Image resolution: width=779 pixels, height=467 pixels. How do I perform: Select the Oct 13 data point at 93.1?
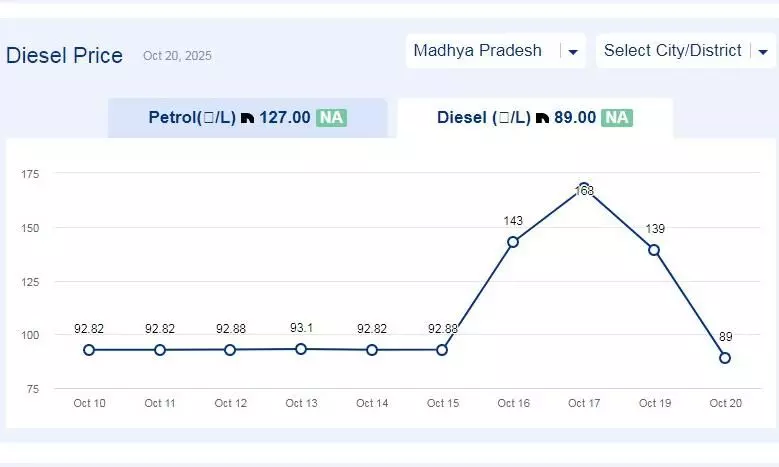(301, 349)
